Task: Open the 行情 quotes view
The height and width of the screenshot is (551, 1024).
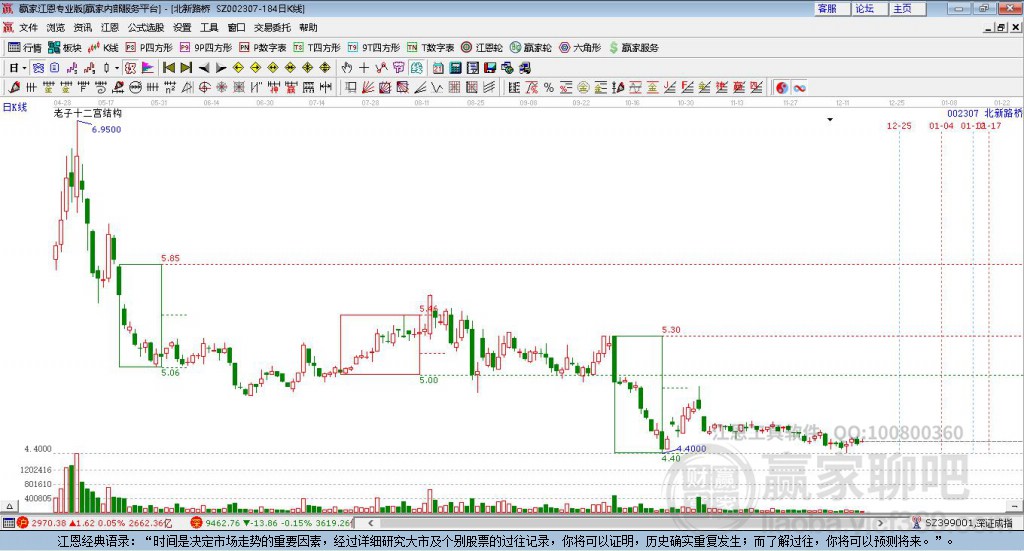Action: pos(24,48)
